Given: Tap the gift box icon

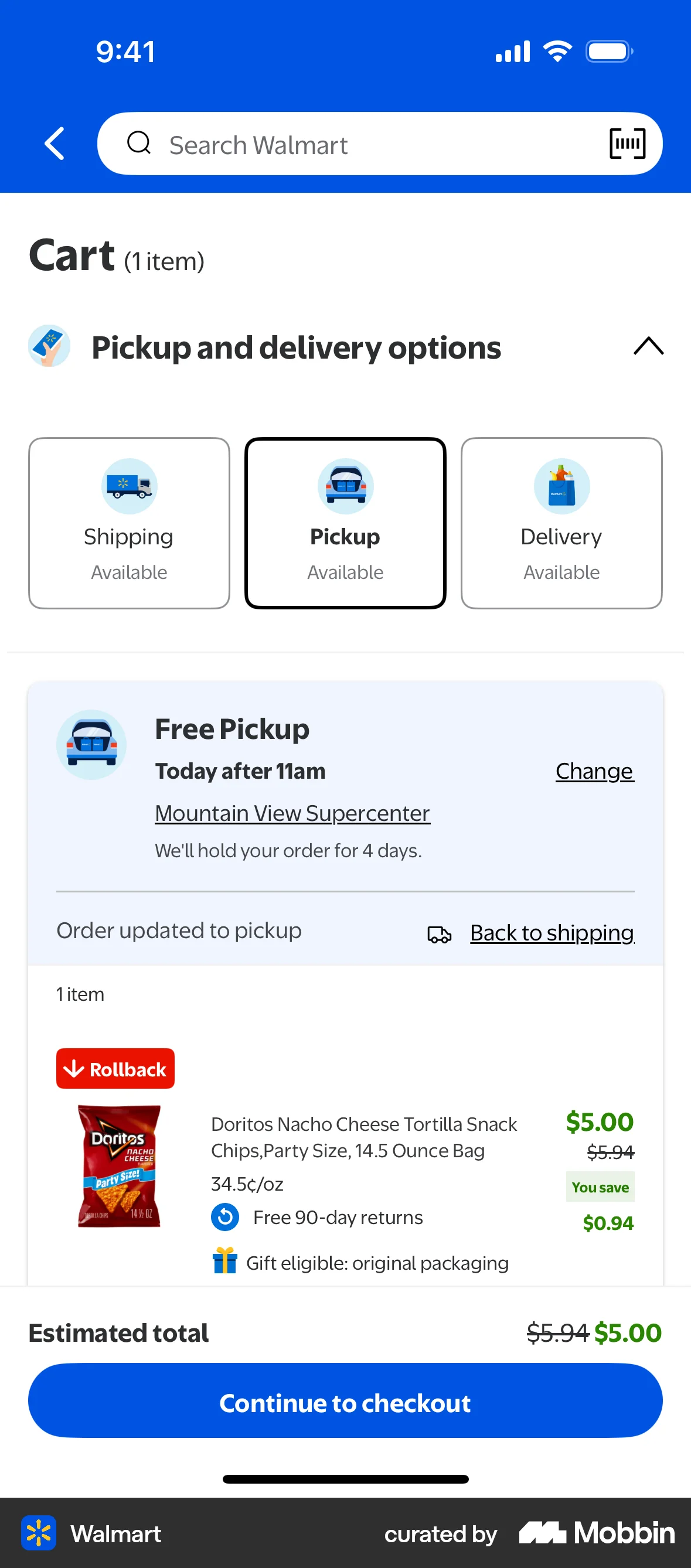Looking at the screenshot, I should tap(224, 1261).
